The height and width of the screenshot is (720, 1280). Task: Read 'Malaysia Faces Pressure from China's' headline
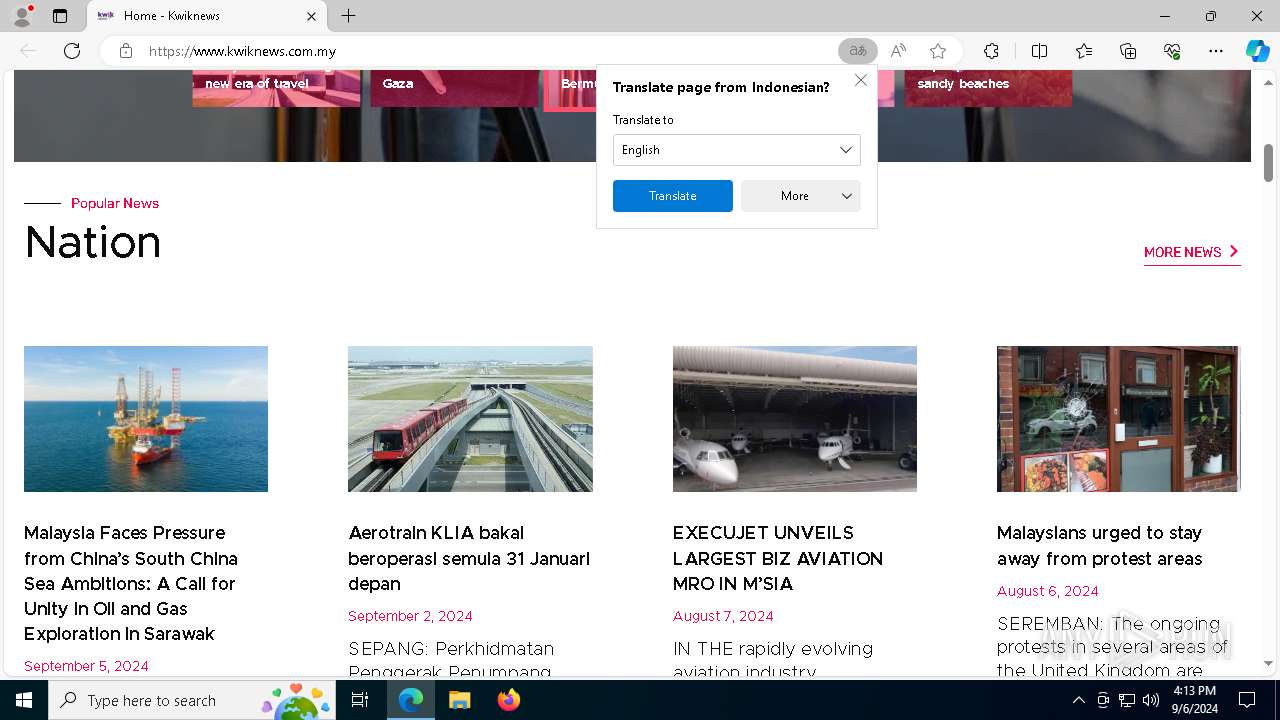(131, 583)
